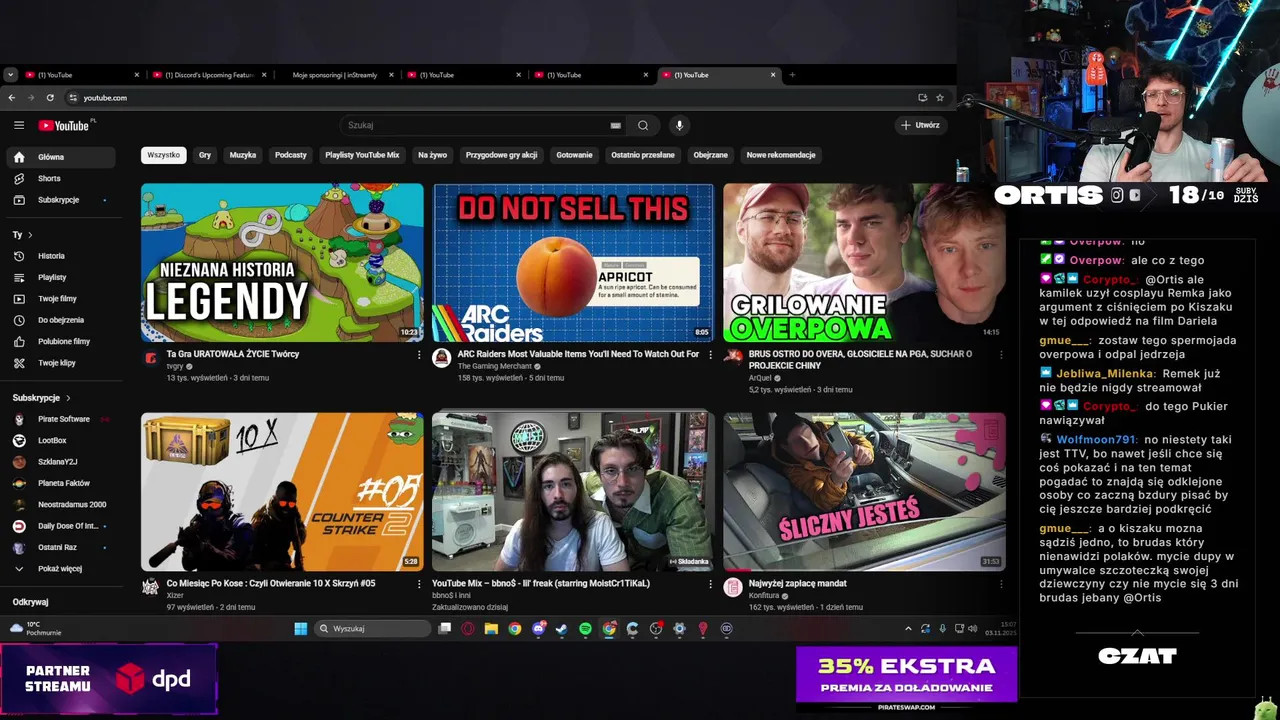The width and height of the screenshot is (1280, 720).
Task: Open the Windows Start menu
Action: [300, 629]
